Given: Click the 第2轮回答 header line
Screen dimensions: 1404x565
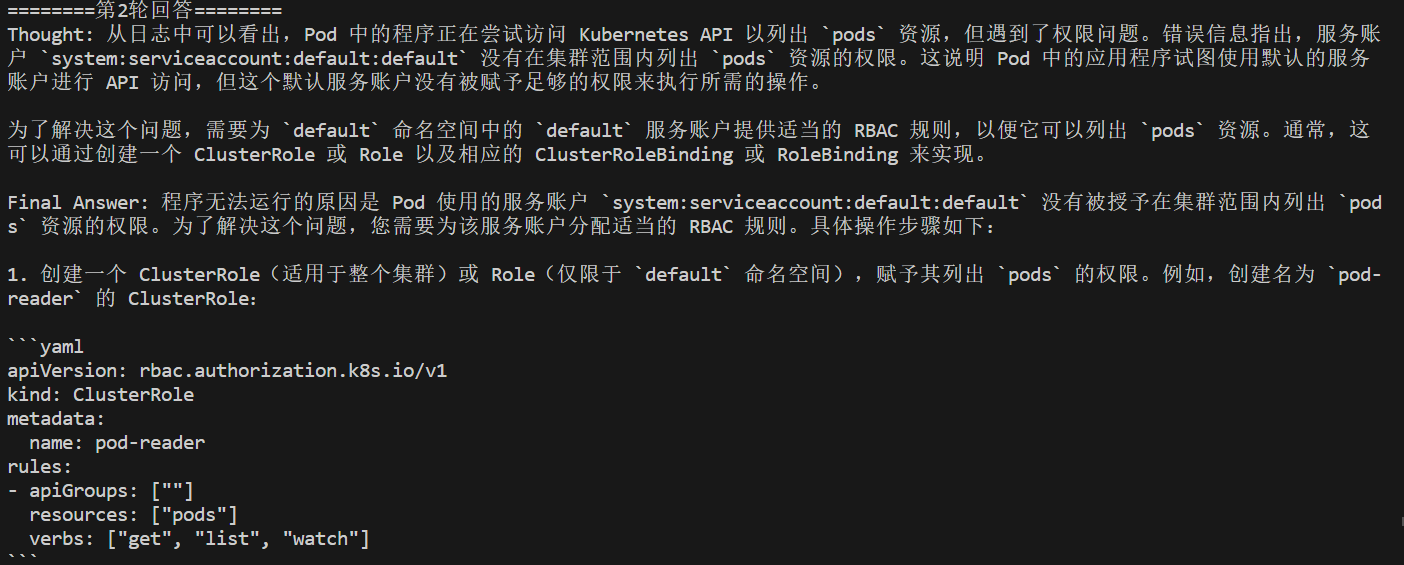Looking at the screenshot, I should [144, 11].
